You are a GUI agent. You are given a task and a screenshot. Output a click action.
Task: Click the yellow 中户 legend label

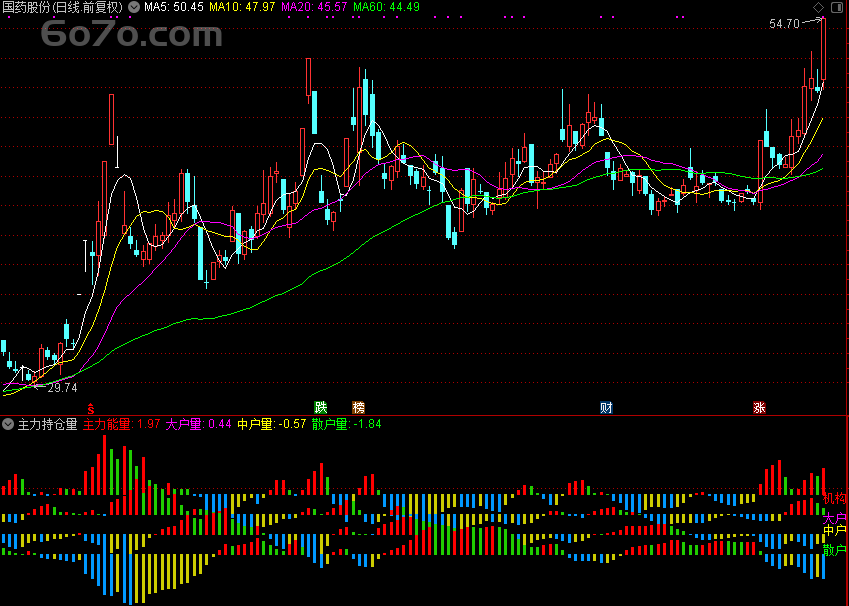pyautogui.click(x=834, y=530)
